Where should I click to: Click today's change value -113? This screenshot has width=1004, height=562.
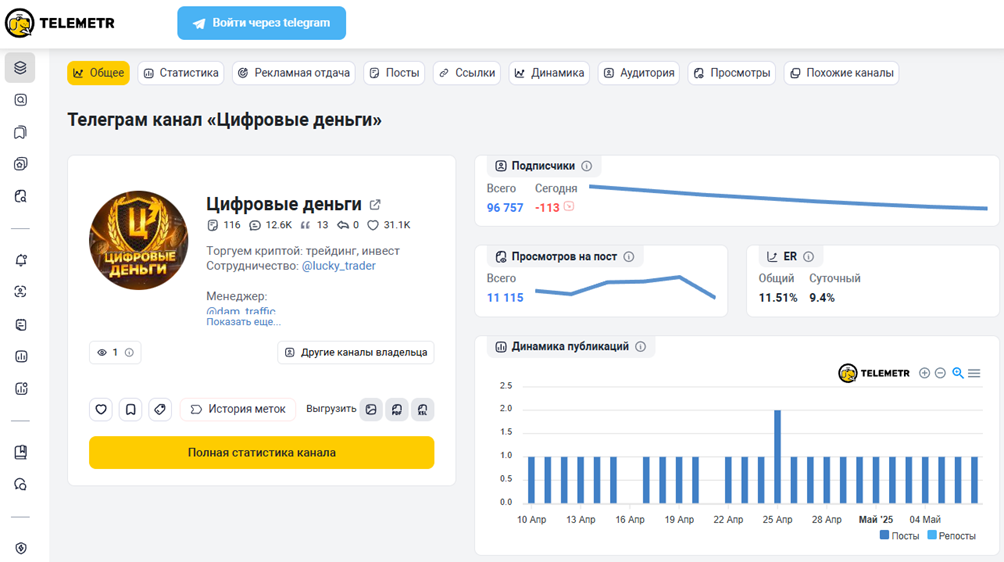[x=547, y=207]
